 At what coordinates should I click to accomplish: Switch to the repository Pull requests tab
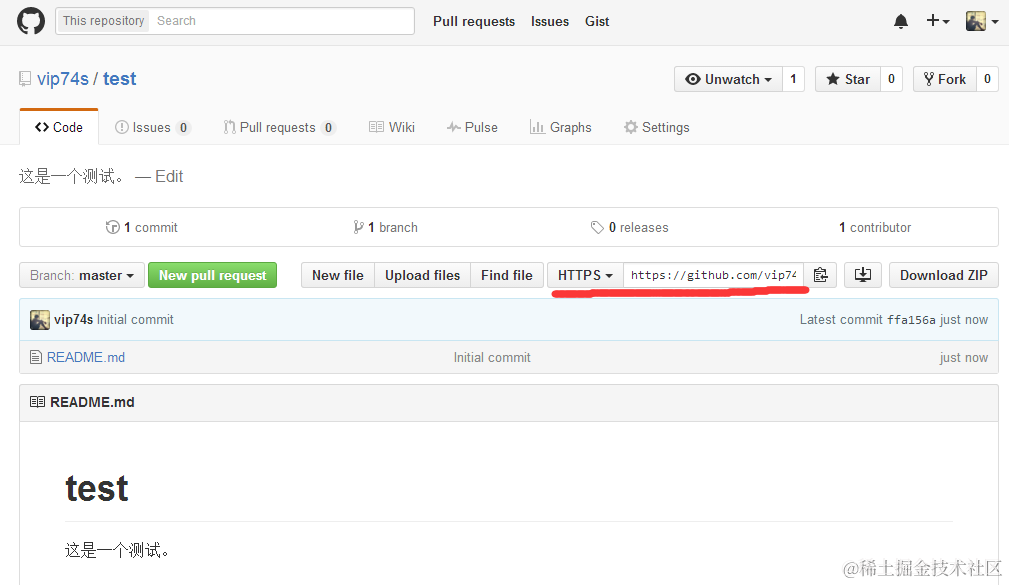tap(279, 127)
